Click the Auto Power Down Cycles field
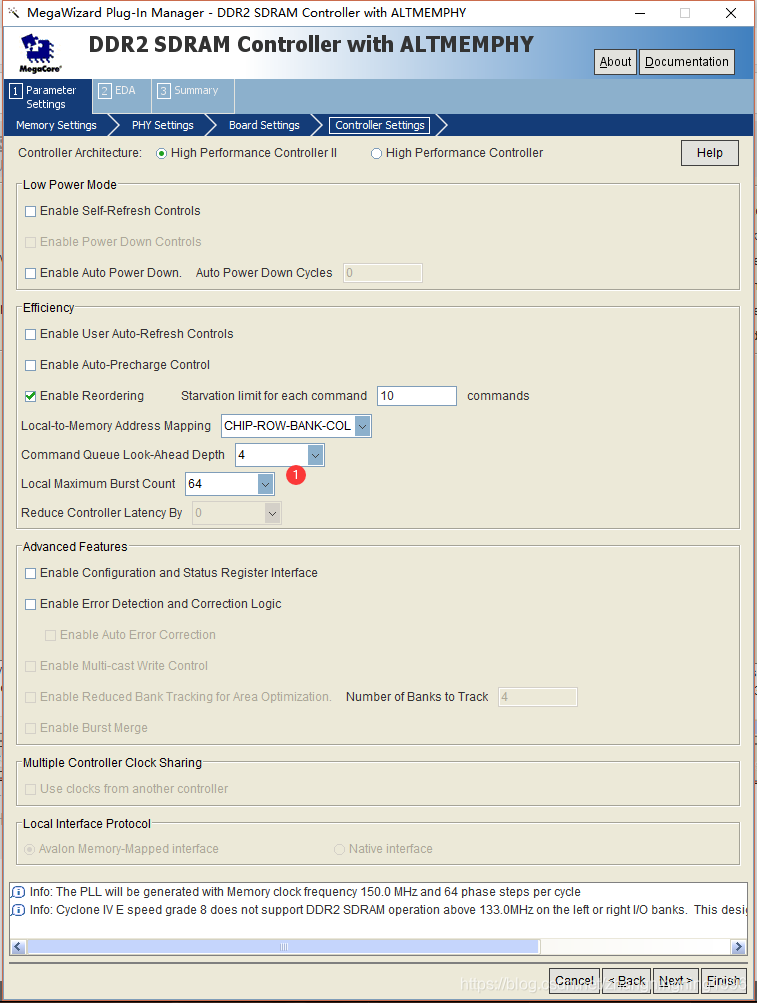The width and height of the screenshot is (757, 1003). [383, 273]
